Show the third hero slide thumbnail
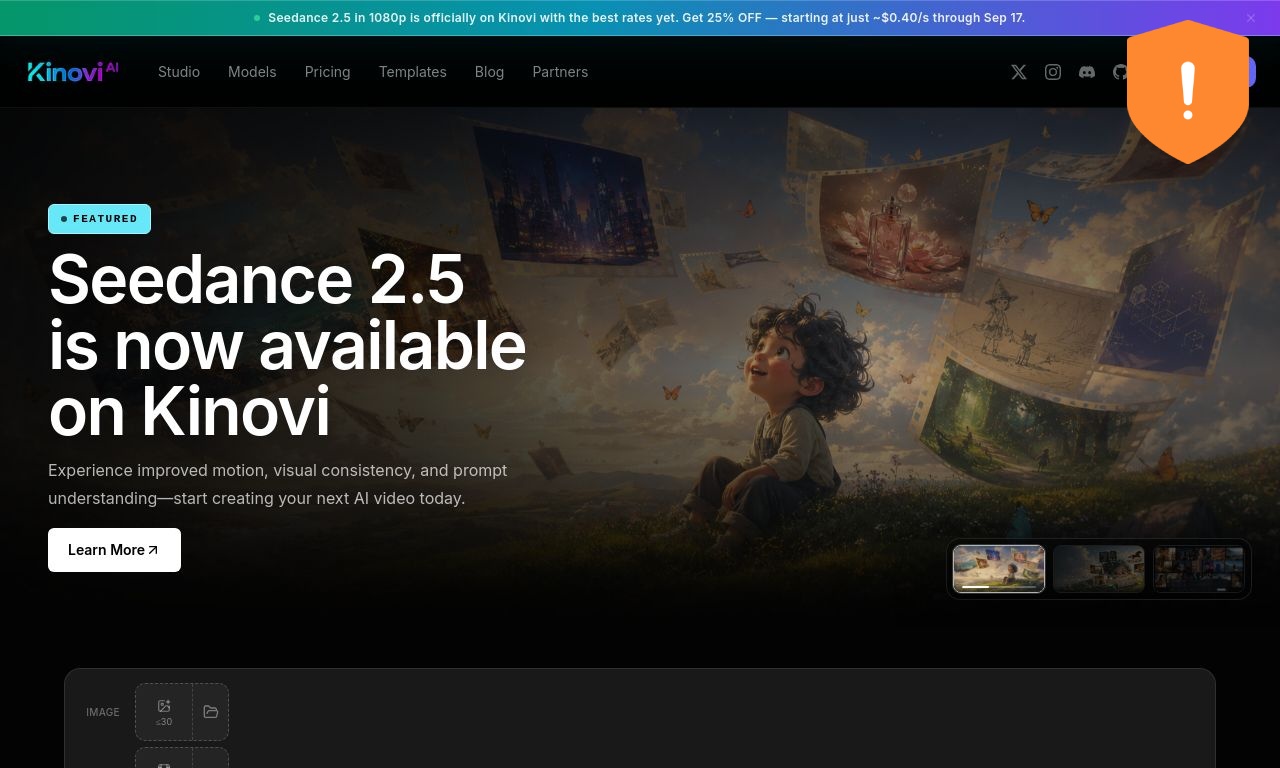 (x=1199, y=569)
